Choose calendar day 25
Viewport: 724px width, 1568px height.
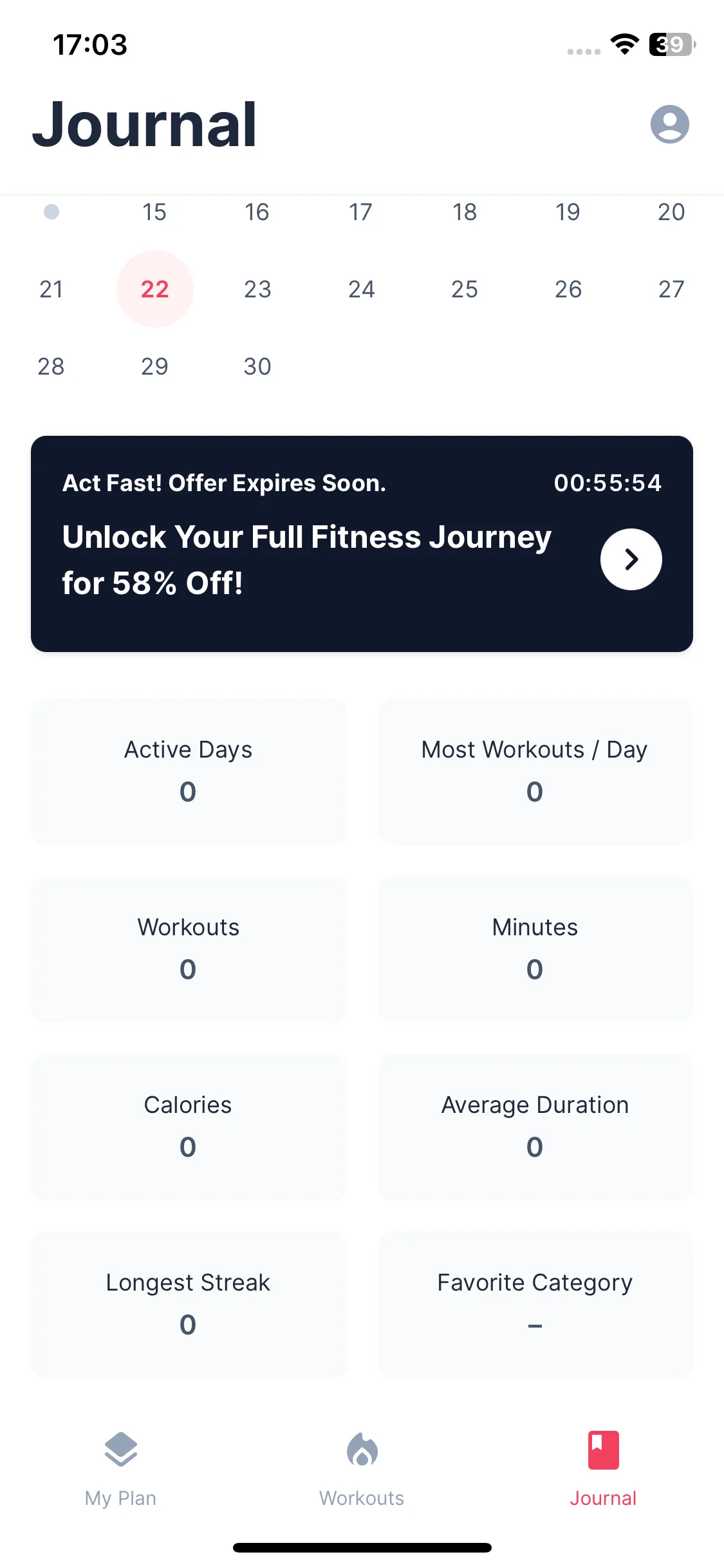tap(465, 289)
